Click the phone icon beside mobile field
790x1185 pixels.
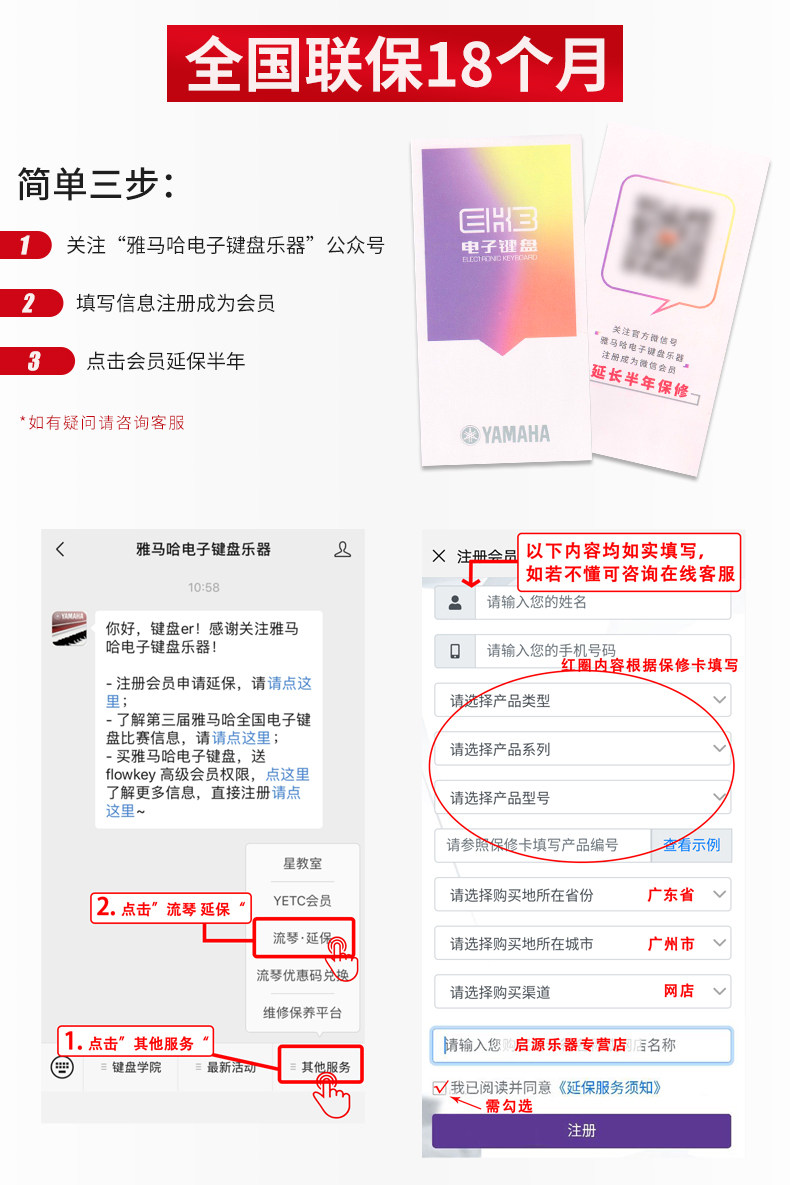[x=455, y=651]
